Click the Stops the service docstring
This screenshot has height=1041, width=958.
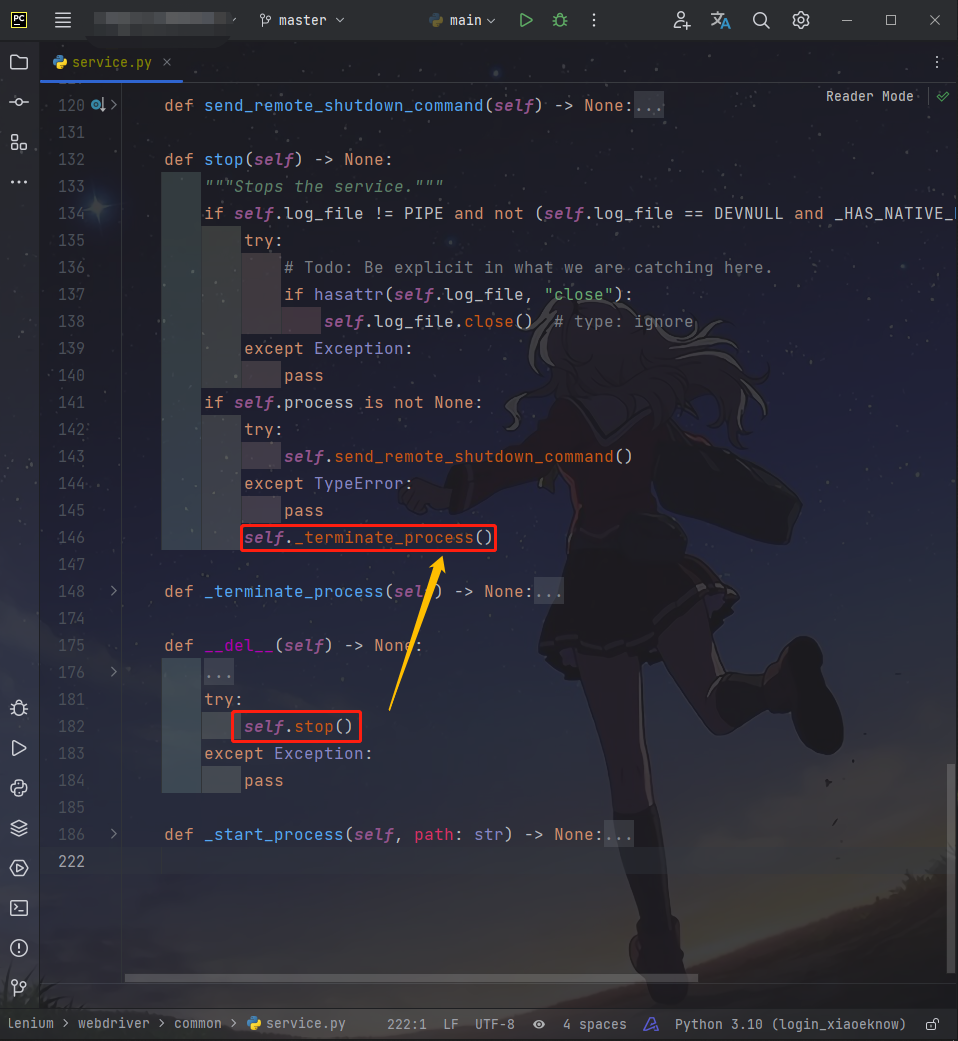click(323, 187)
